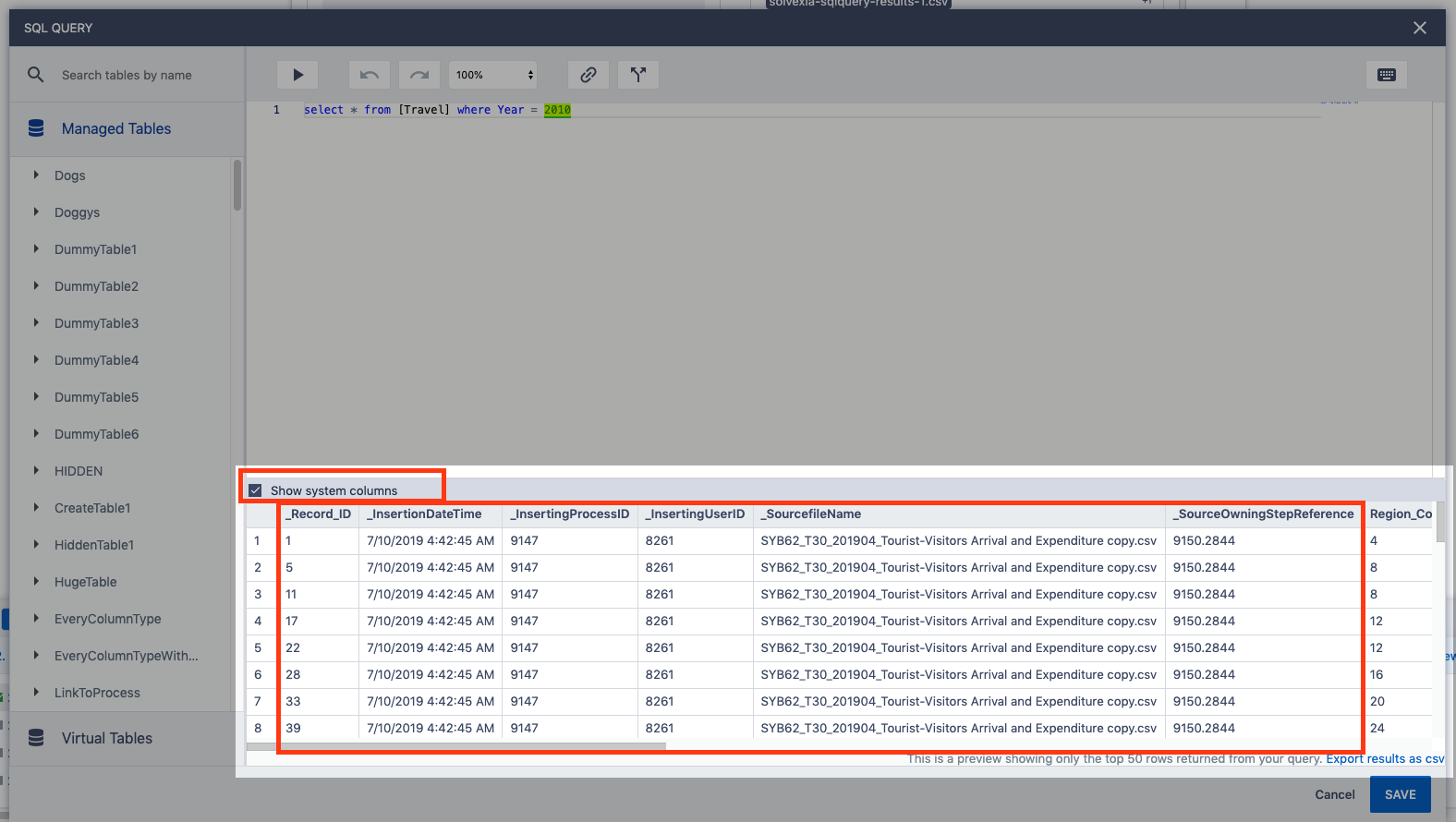Click Cancel to discard query
Viewport: 1456px width, 822px height.
click(1334, 794)
